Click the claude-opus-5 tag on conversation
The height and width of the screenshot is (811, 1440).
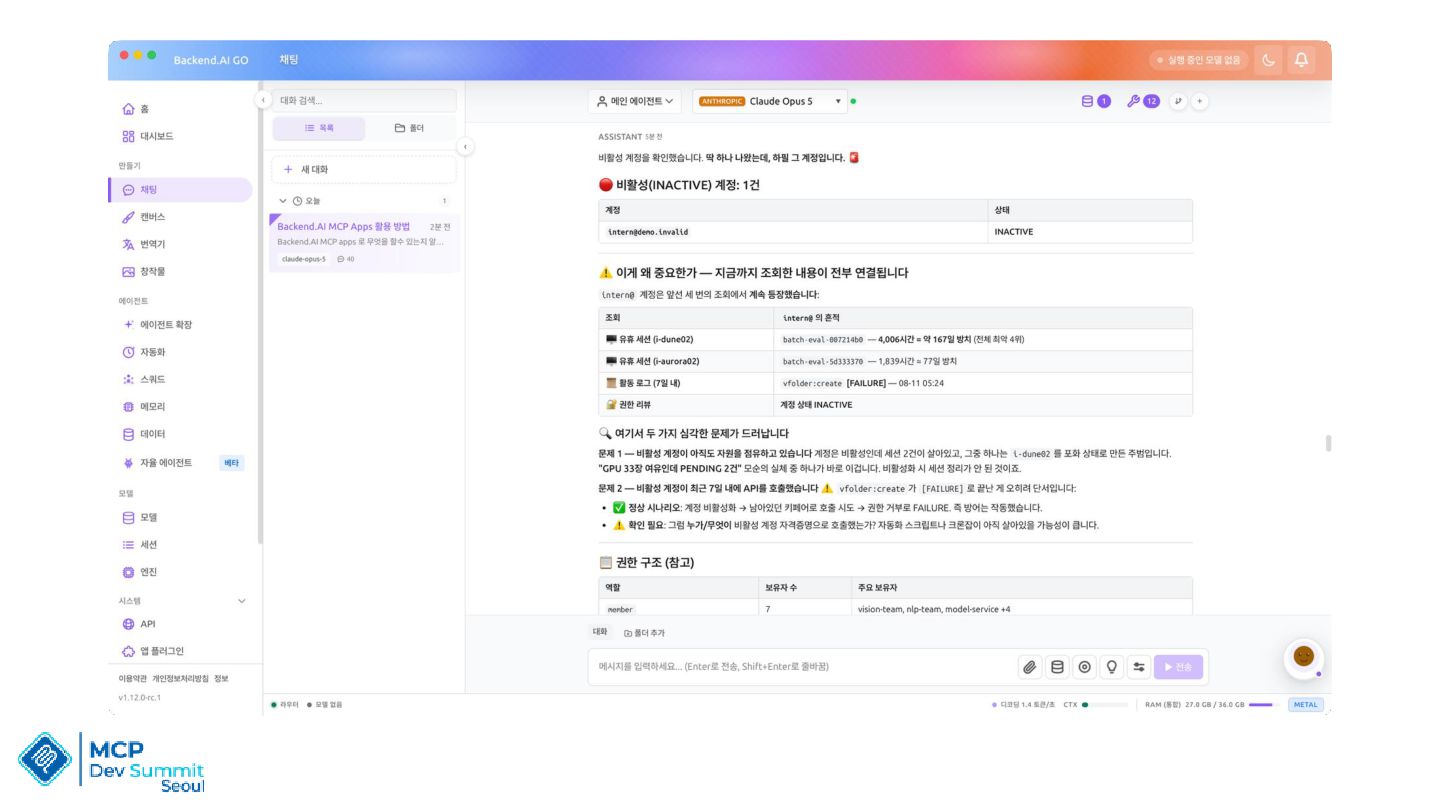(303, 259)
